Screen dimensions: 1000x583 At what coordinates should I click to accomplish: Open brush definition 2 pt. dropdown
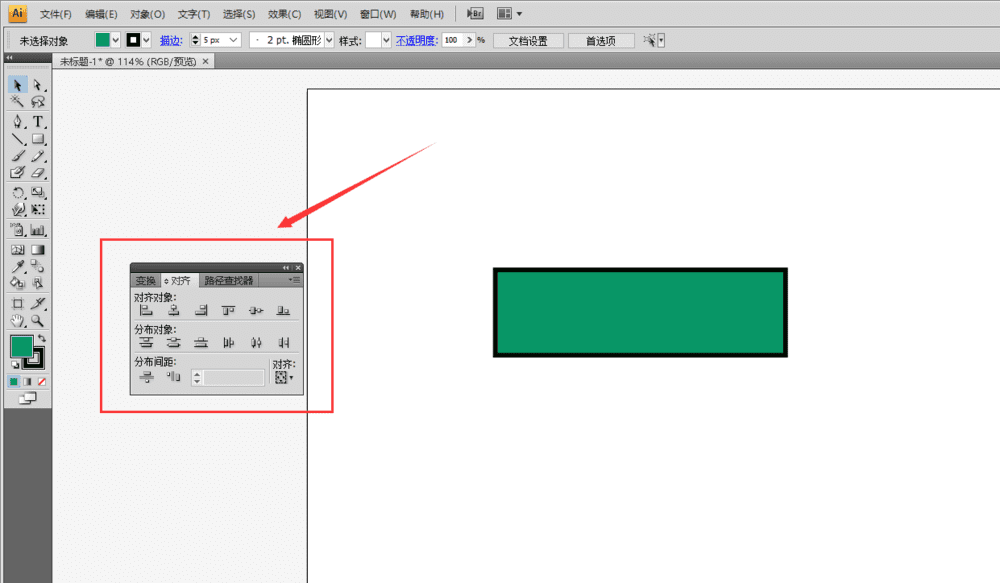coord(329,40)
